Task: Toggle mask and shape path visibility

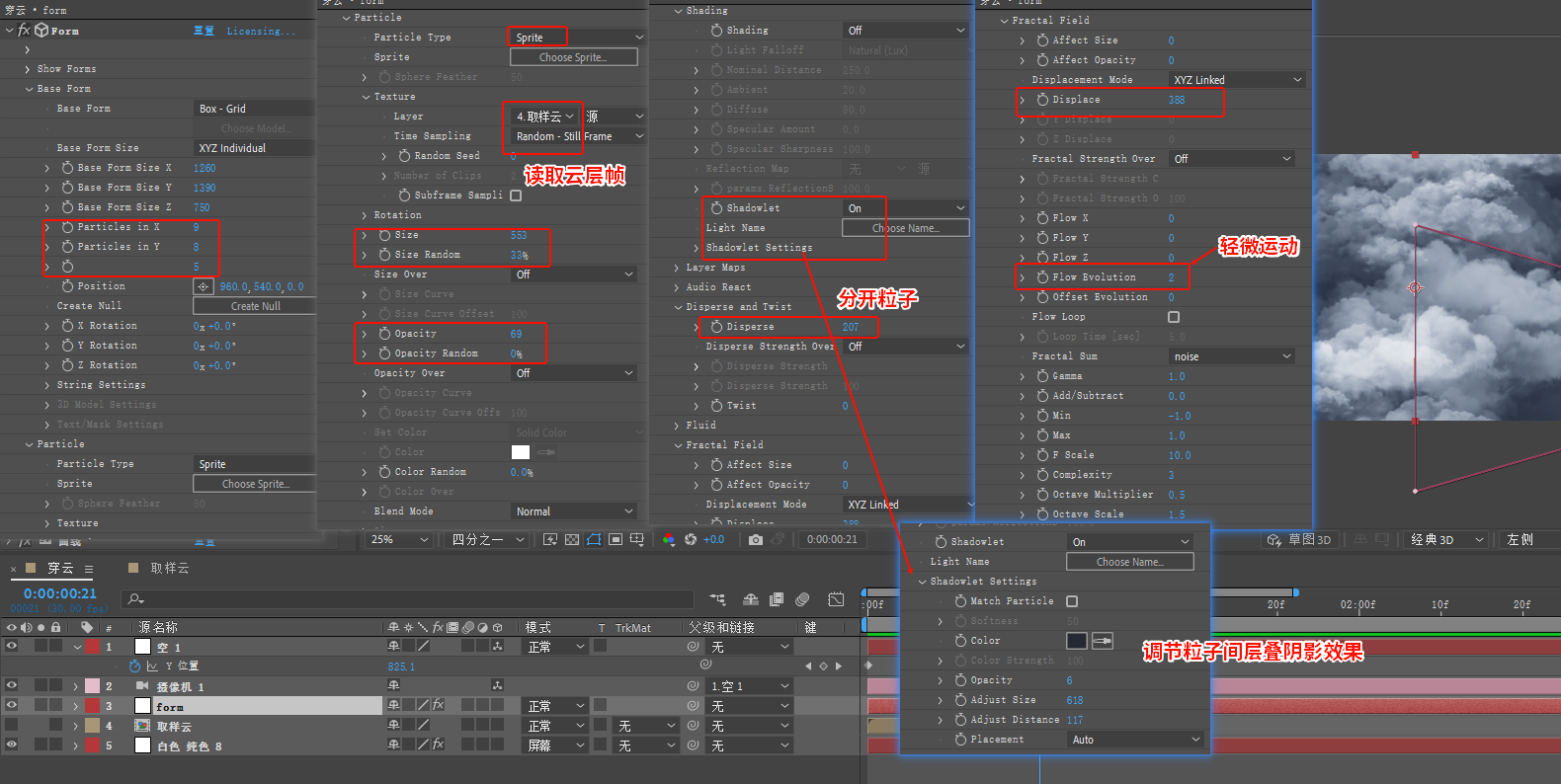Action: pos(594,539)
